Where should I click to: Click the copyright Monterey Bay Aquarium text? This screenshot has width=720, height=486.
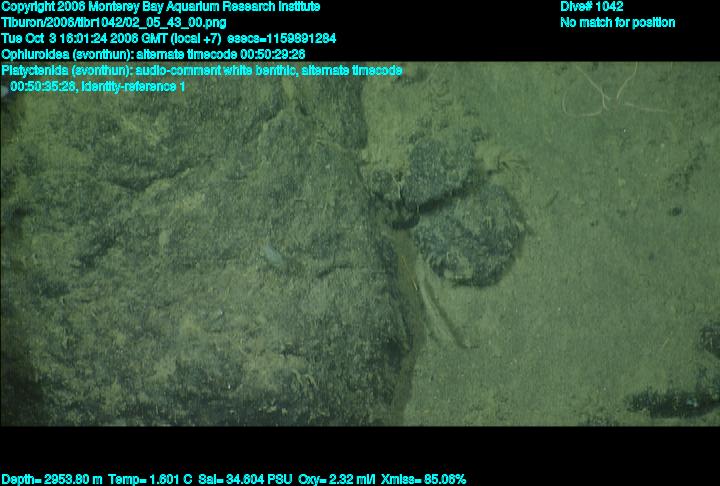[x=160, y=7]
